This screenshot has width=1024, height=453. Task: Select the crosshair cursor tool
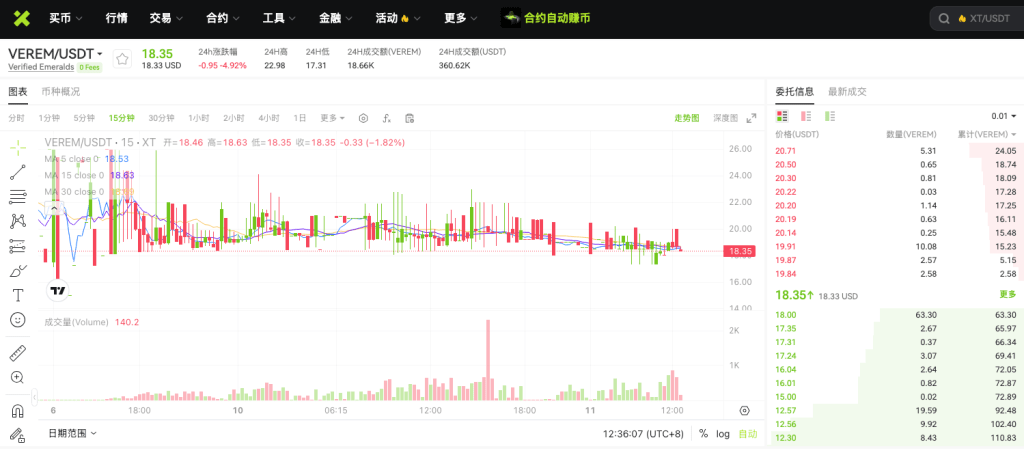coord(18,147)
